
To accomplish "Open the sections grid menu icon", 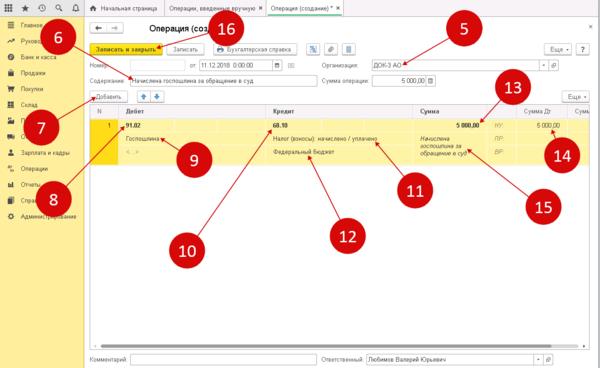I will pyautogui.click(x=8, y=8).
